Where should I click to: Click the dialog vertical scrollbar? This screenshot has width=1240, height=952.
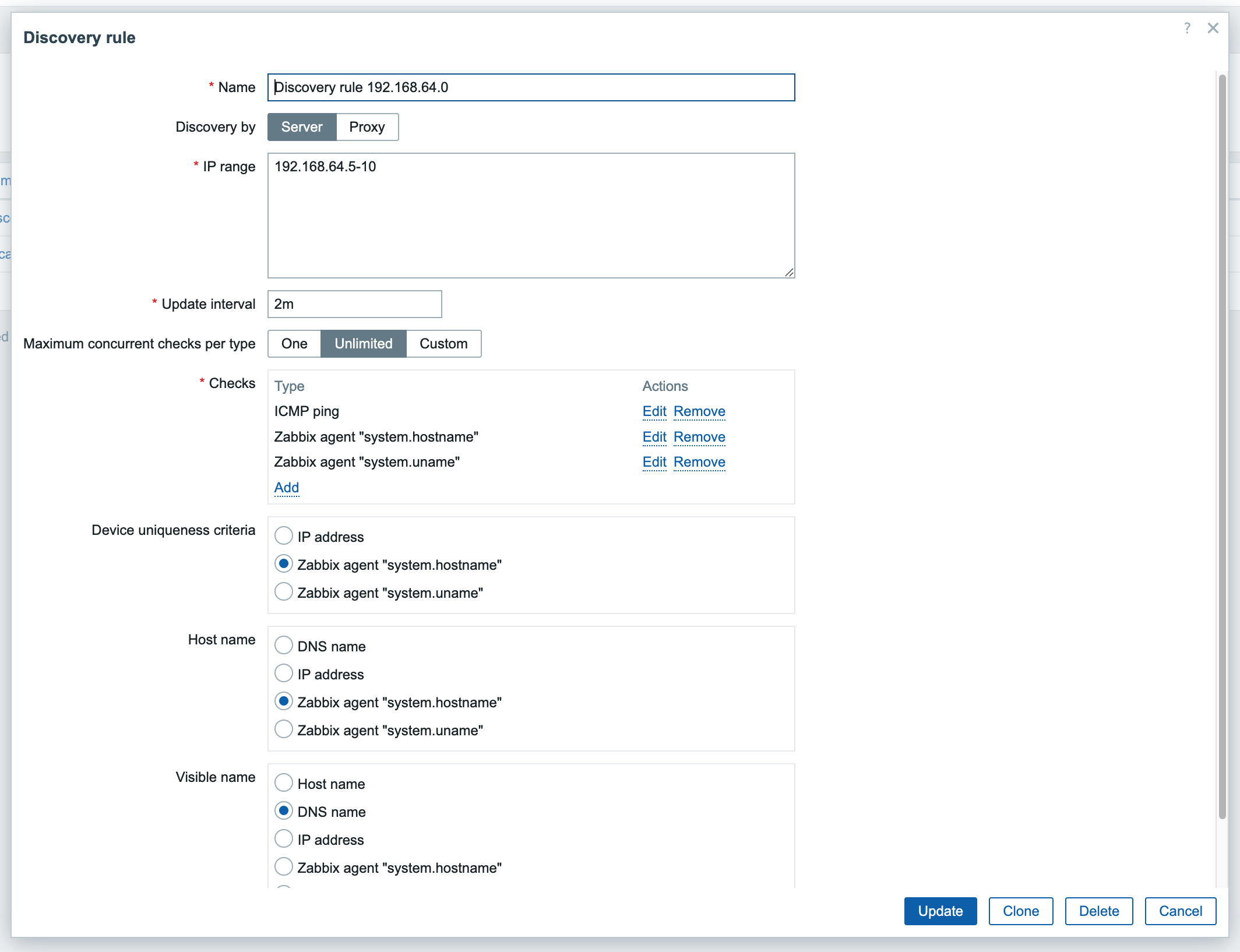[1222, 443]
